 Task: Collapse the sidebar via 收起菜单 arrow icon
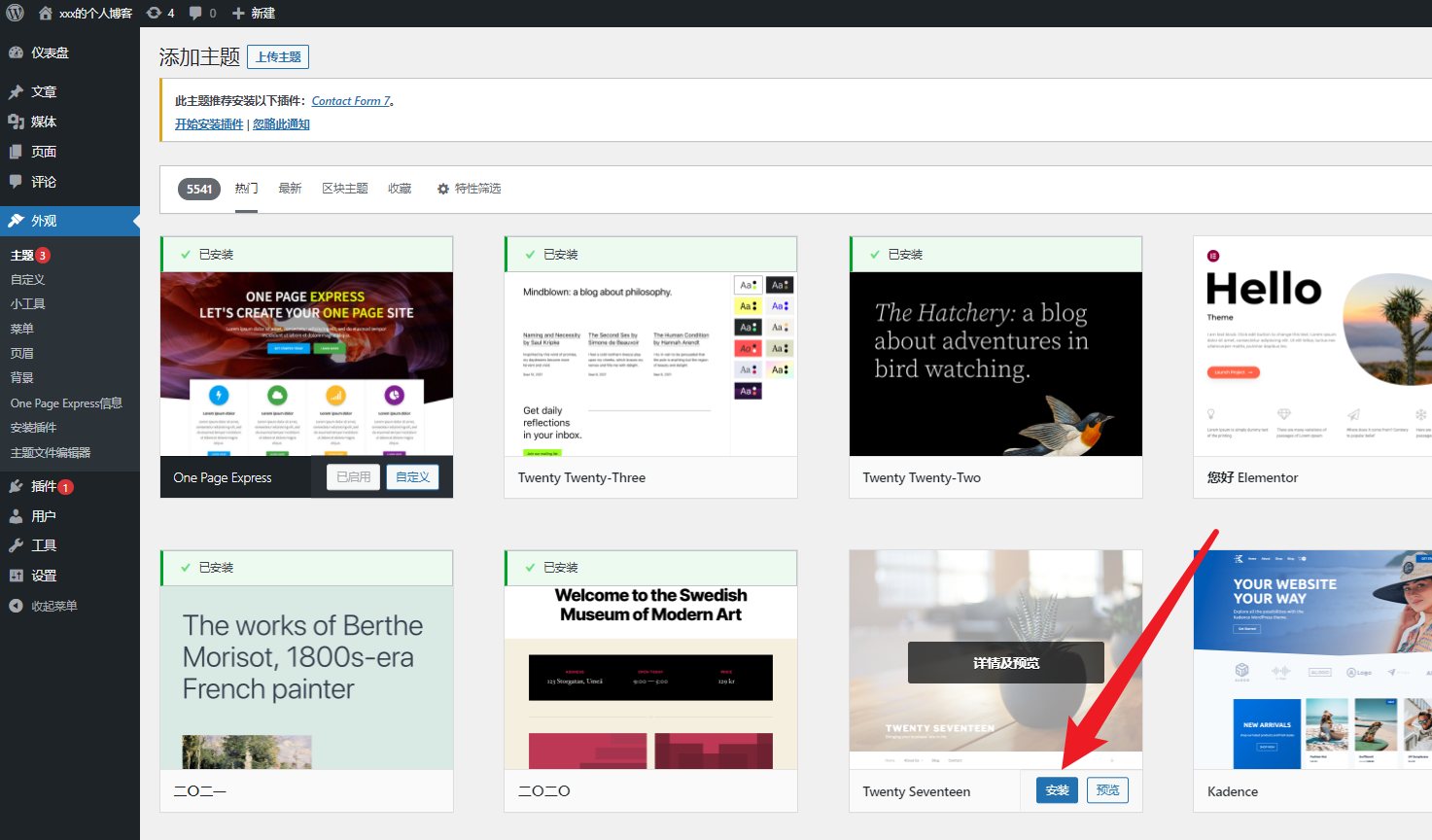16,606
